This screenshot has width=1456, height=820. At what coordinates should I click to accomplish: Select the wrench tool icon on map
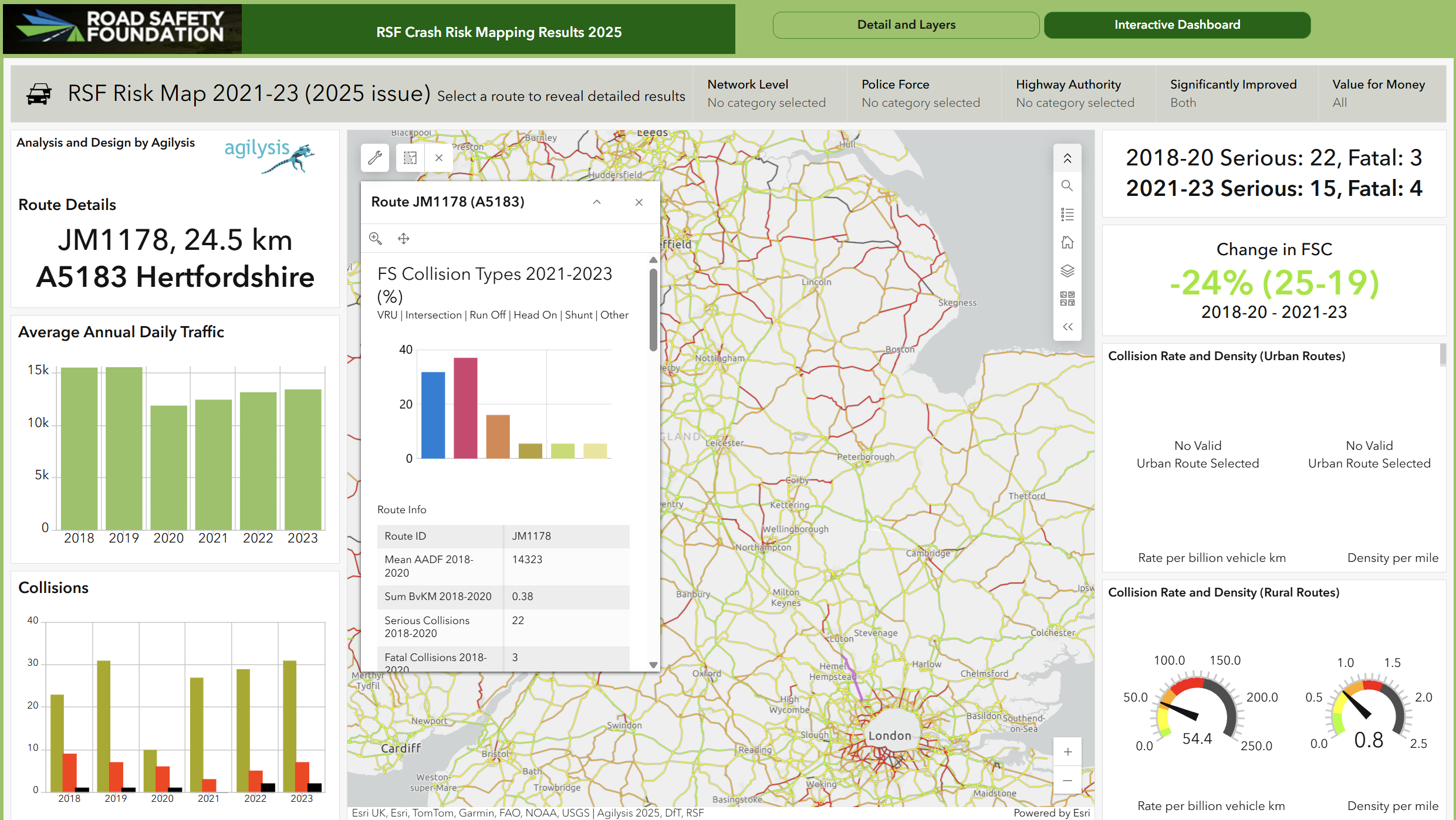pyautogui.click(x=375, y=158)
